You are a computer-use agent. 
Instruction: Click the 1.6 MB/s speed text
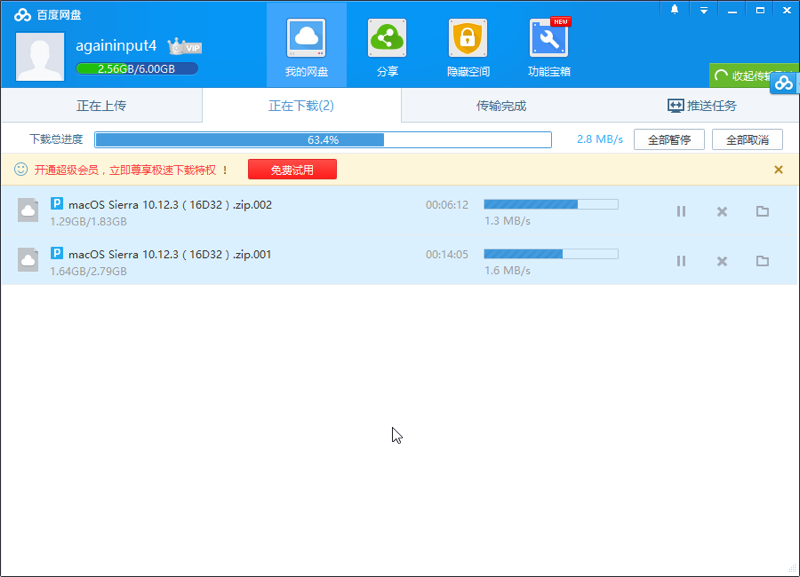(x=507, y=270)
